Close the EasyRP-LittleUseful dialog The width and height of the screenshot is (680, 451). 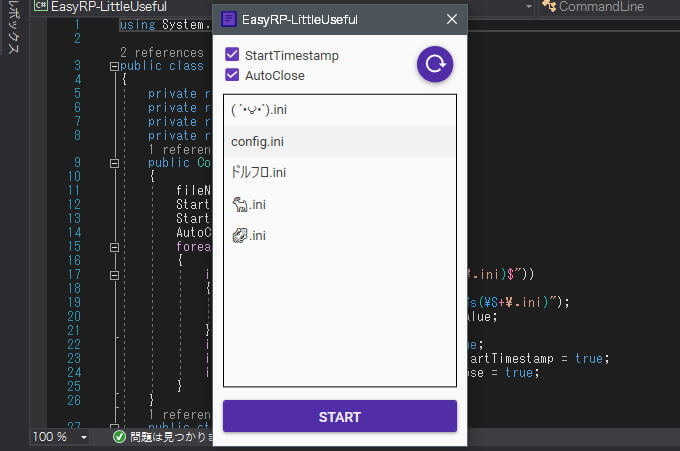click(x=451, y=19)
